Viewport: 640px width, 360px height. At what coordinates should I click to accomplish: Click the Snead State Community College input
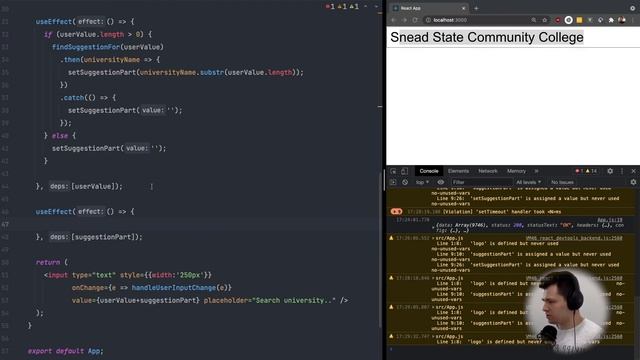pyautogui.click(x=513, y=37)
